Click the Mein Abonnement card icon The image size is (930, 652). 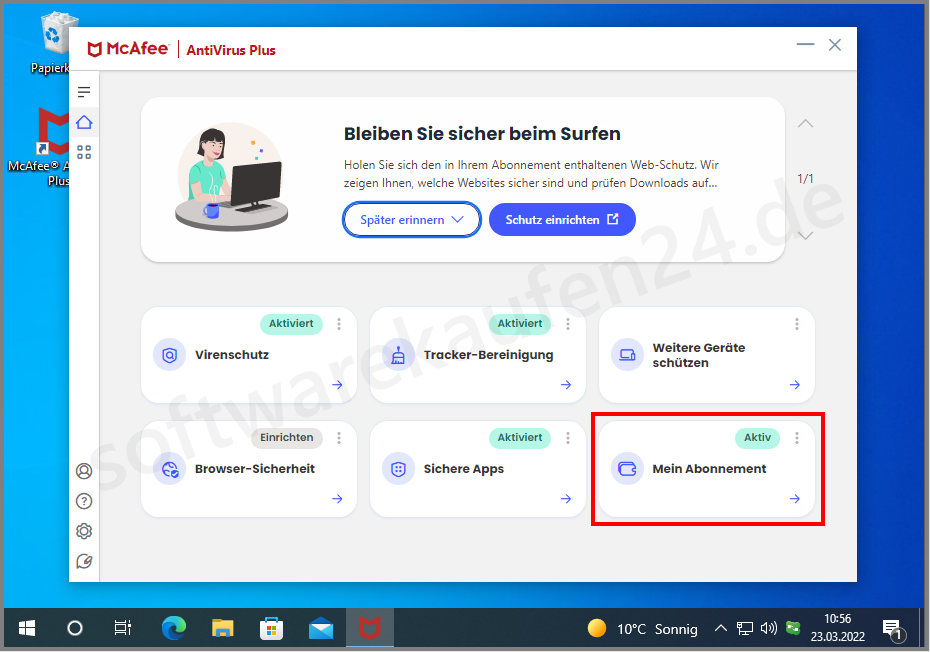(627, 468)
